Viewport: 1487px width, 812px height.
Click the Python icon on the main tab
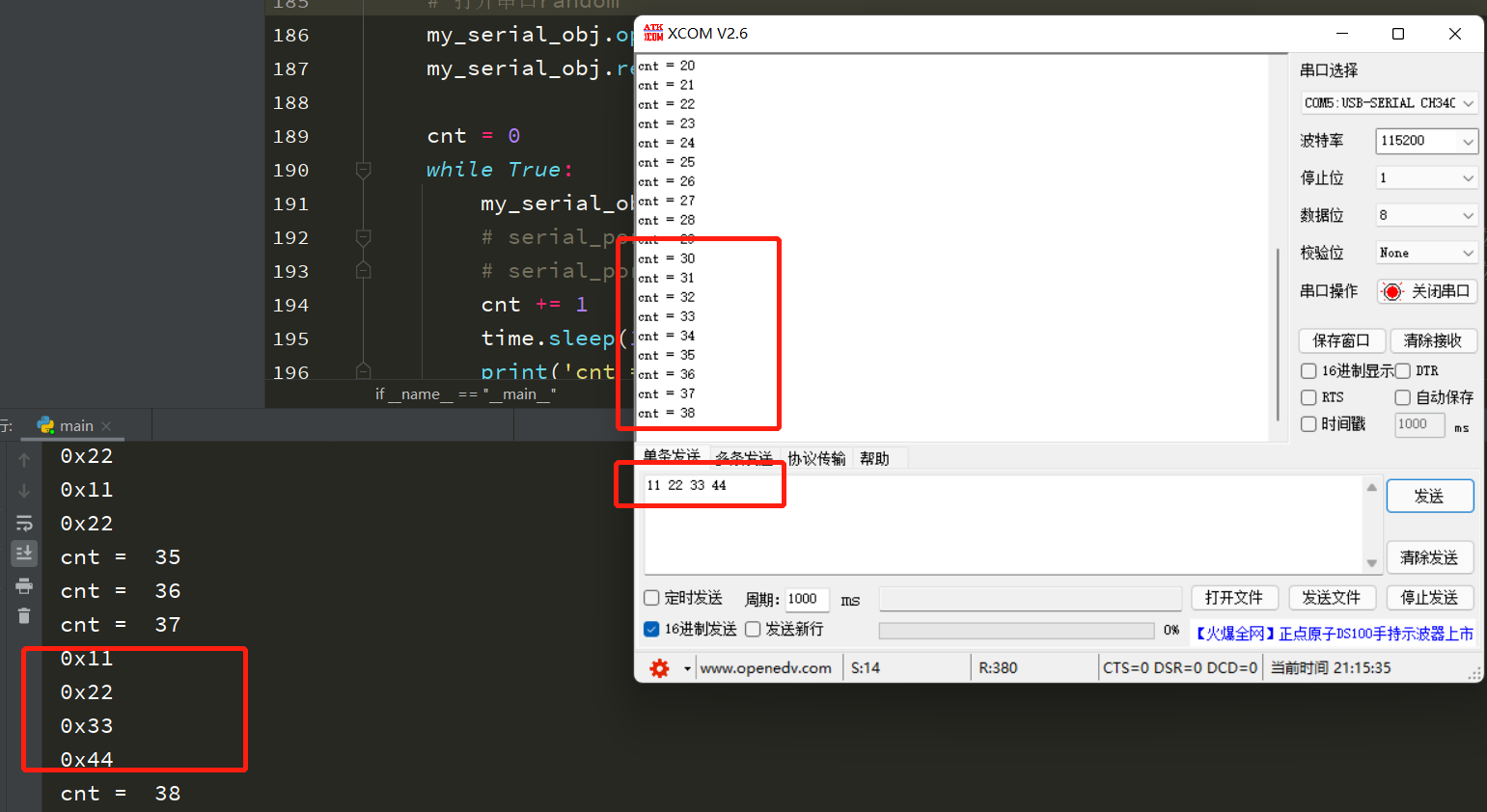pyautogui.click(x=46, y=424)
